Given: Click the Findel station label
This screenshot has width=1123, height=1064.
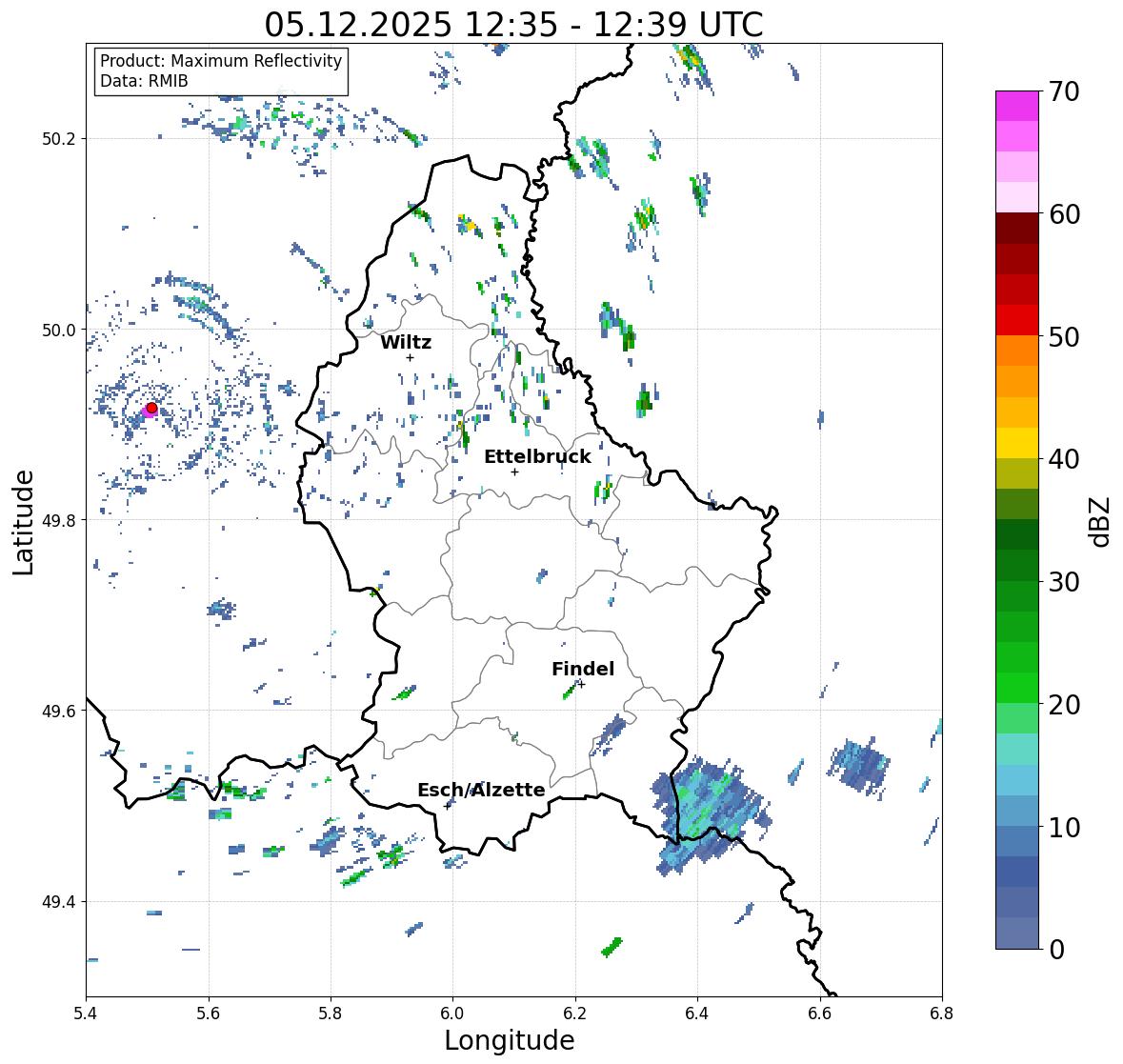Looking at the screenshot, I should [x=583, y=669].
